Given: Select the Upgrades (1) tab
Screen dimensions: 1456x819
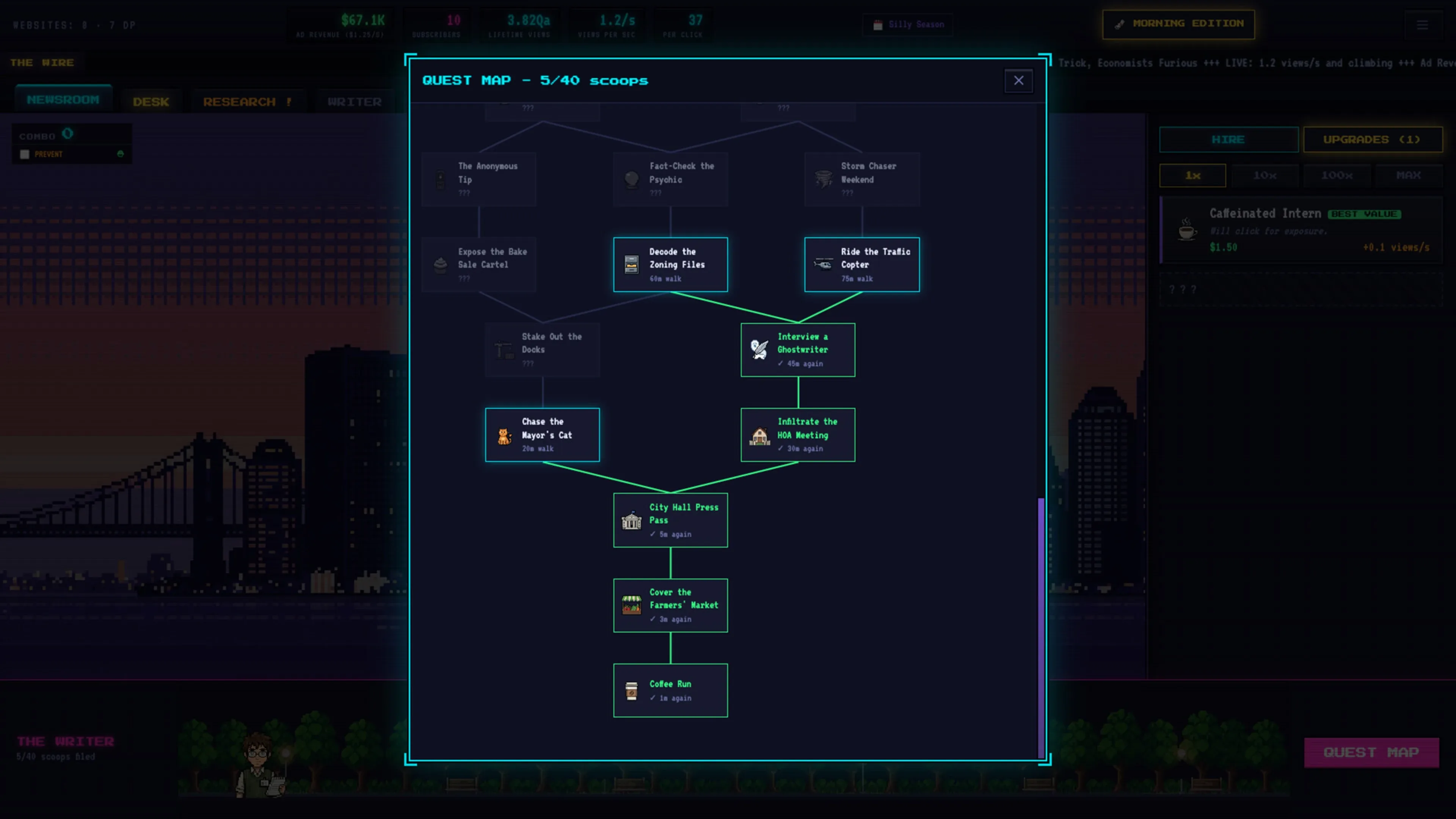Looking at the screenshot, I should point(1372,140).
